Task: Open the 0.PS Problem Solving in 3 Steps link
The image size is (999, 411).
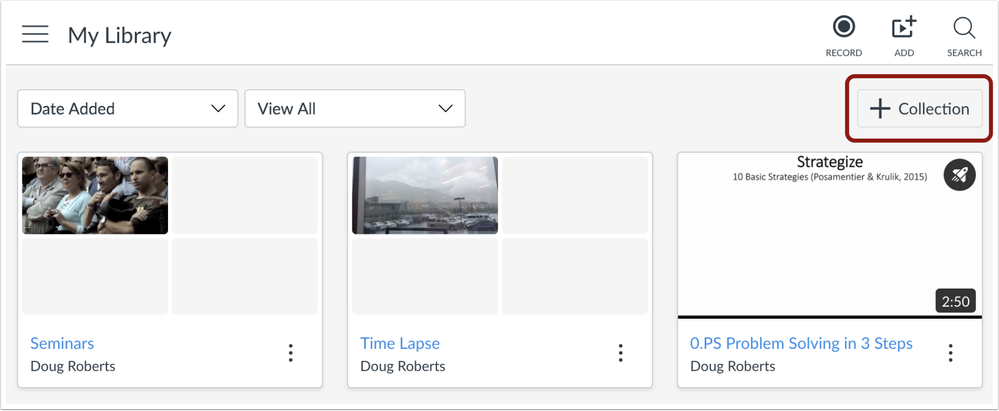Action: 801,343
